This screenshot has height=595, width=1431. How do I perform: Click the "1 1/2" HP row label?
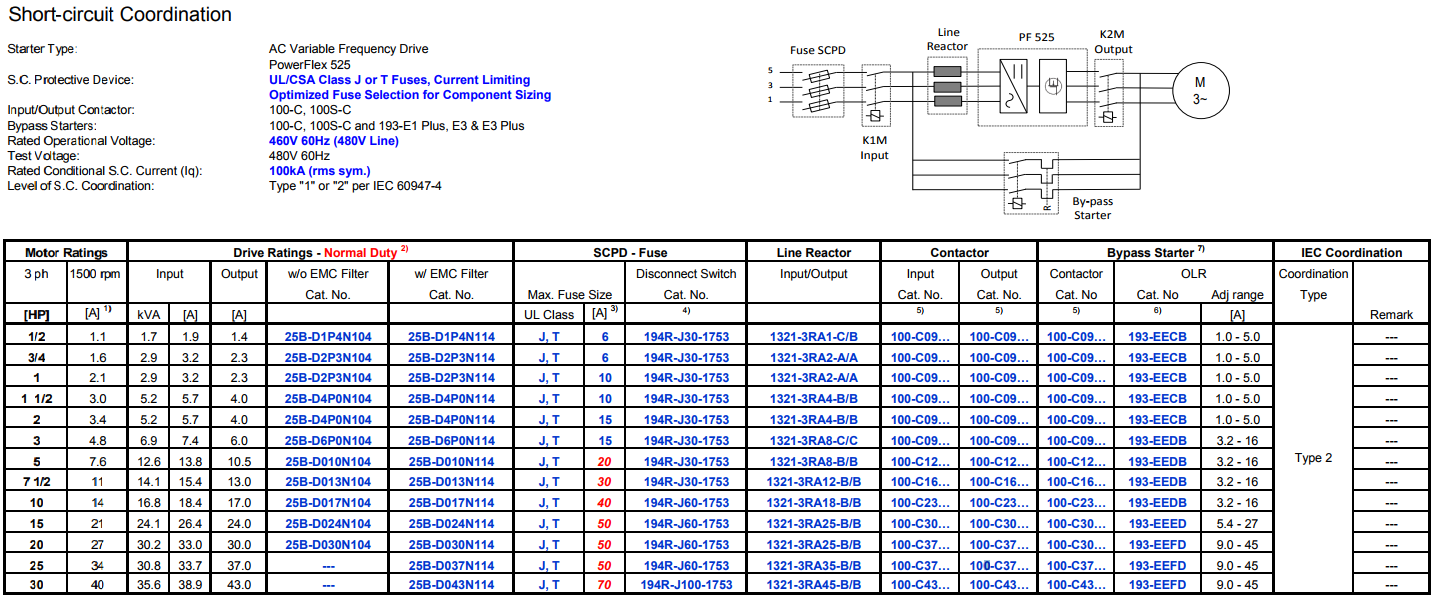[x=36, y=399]
